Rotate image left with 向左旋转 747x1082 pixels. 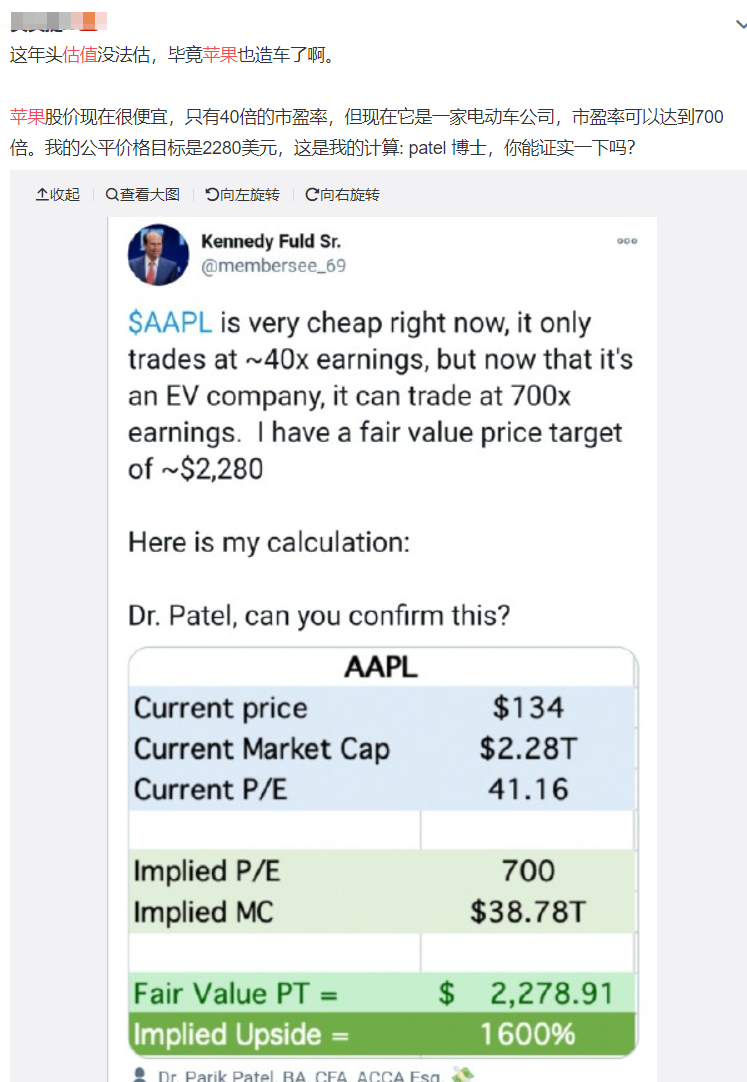coord(242,194)
